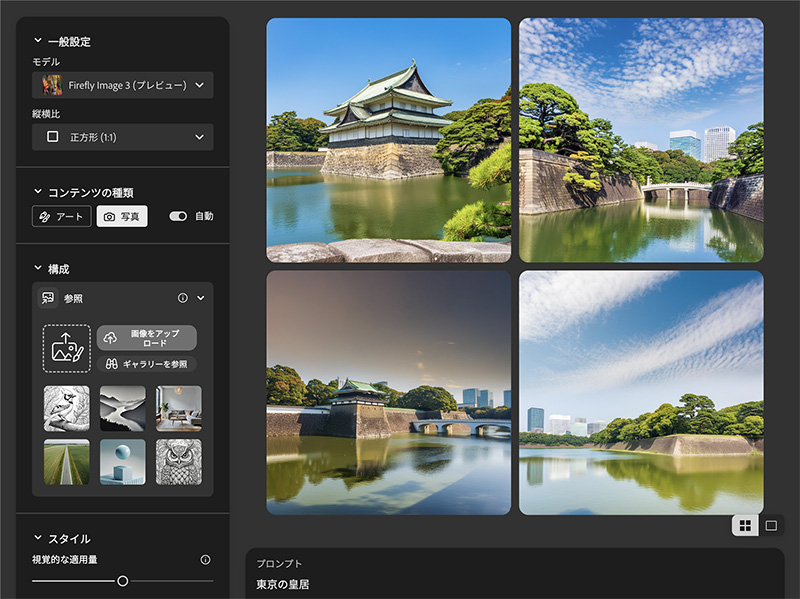Collapse the 一般設定 section
800x599 pixels.
pyautogui.click(x=38, y=41)
